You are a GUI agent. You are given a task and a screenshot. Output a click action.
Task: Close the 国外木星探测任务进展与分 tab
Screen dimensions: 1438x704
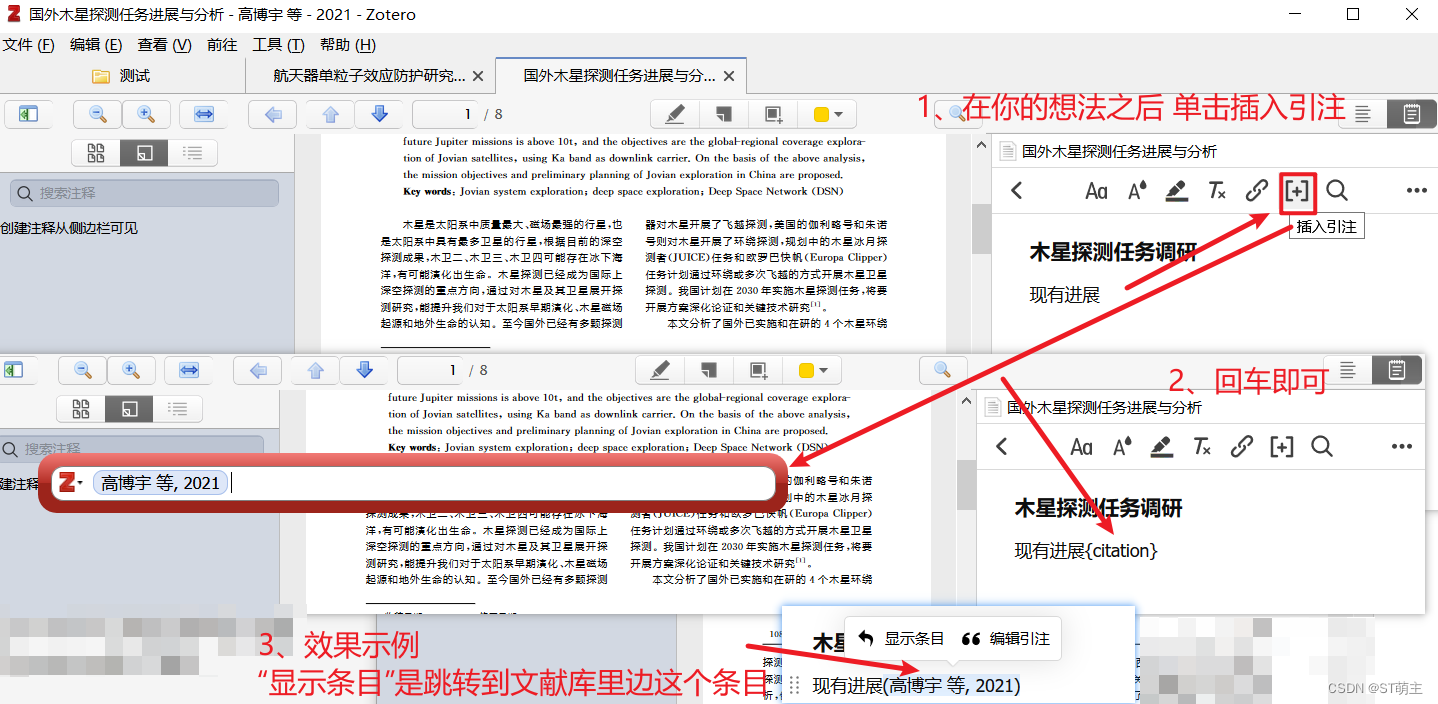click(x=728, y=76)
